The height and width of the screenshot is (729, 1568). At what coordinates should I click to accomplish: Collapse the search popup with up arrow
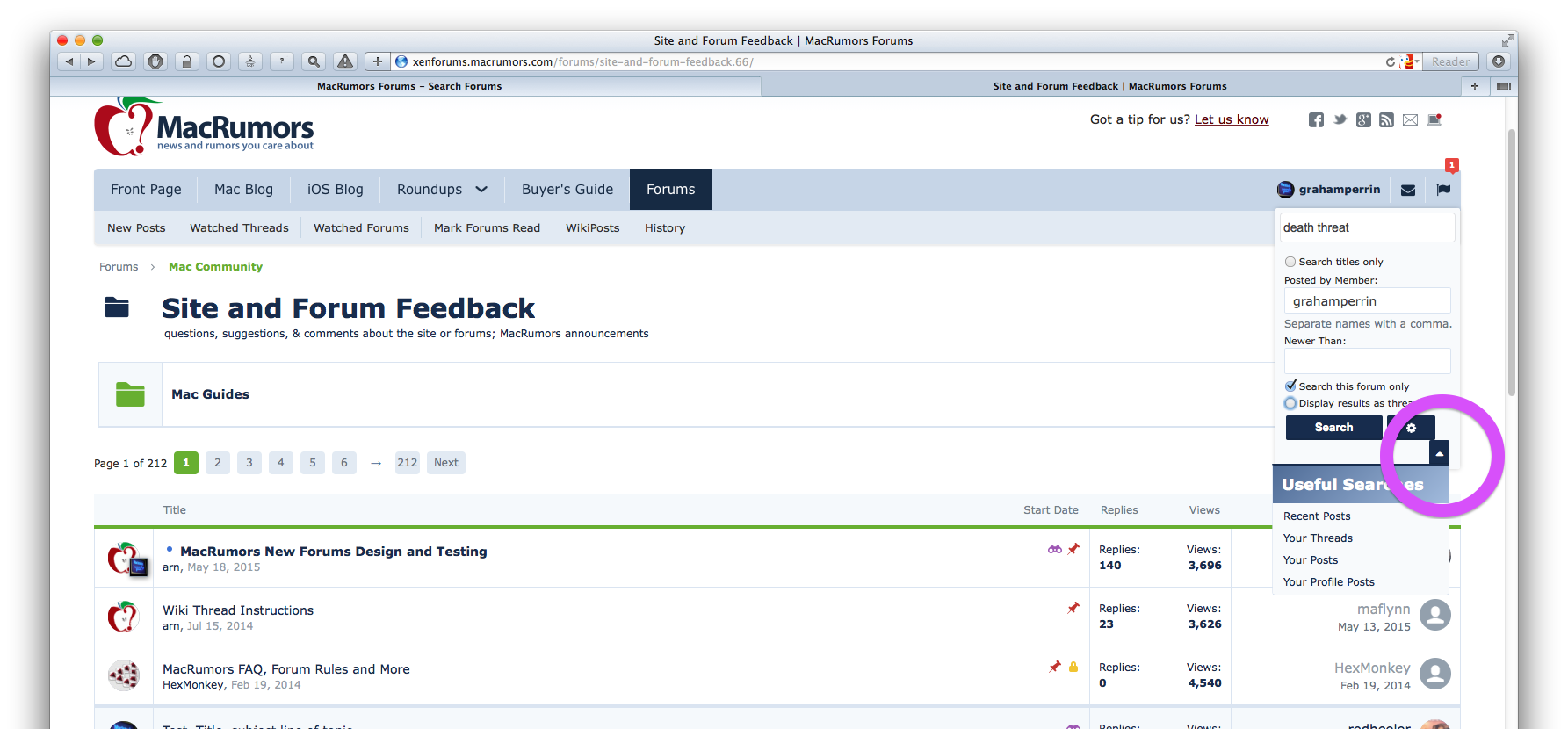pyautogui.click(x=1439, y=453)
